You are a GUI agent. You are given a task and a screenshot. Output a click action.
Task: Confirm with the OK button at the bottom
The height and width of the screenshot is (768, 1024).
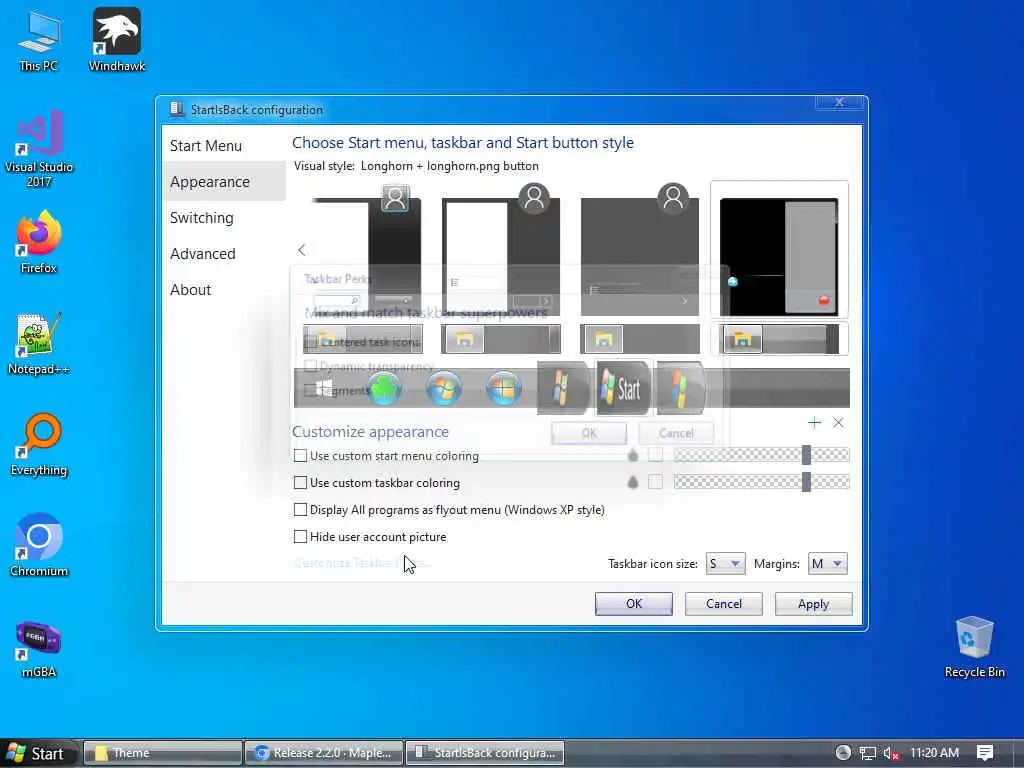(x=633, y=604)
